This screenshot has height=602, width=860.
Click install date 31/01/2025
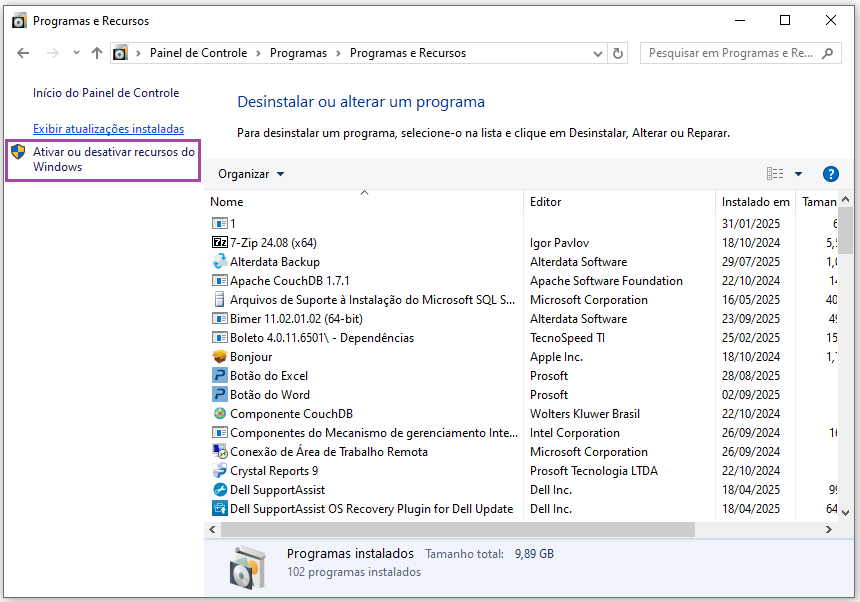pos(751,224)
